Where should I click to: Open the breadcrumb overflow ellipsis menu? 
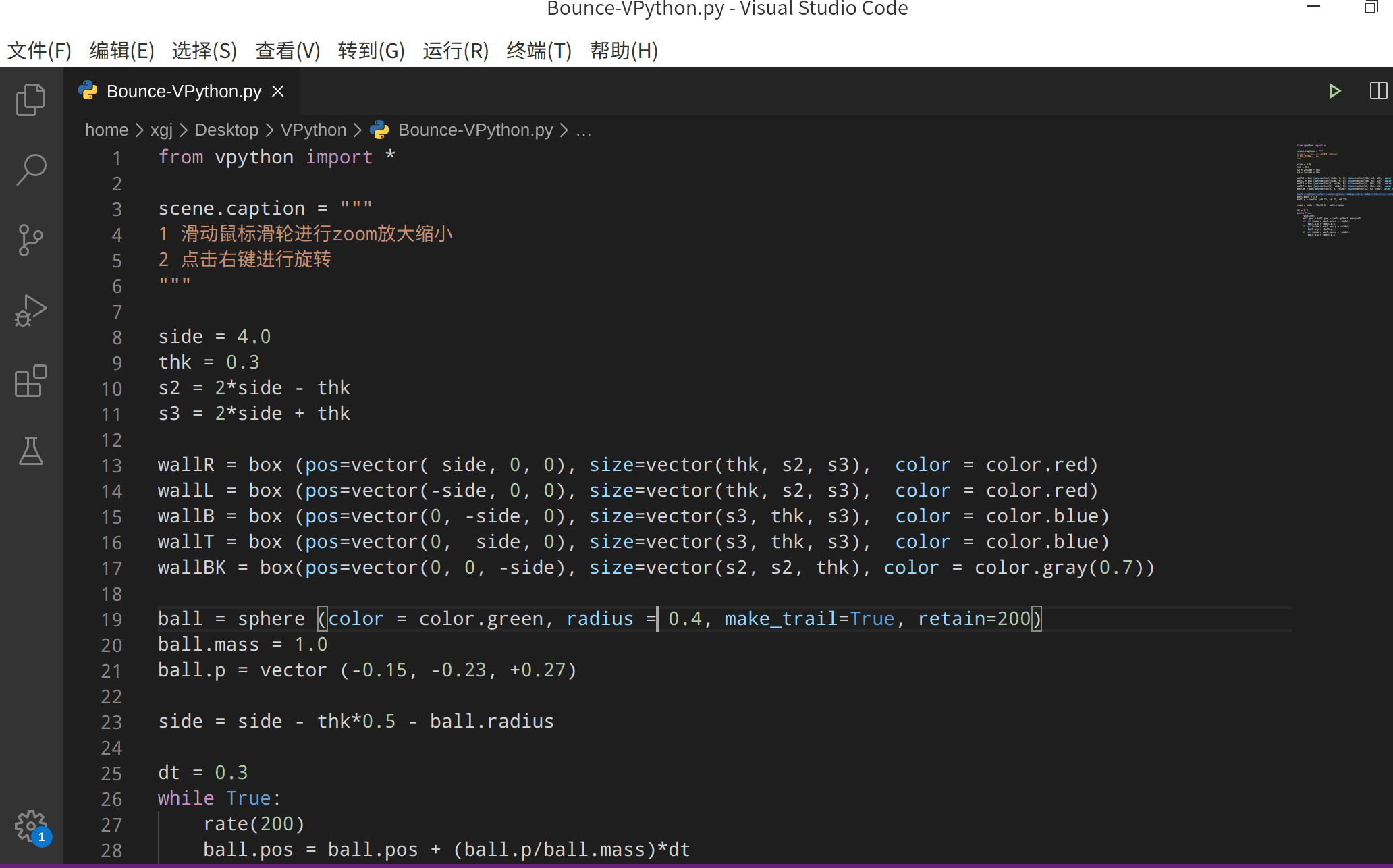pyautogui.click(x=583, y=130)
